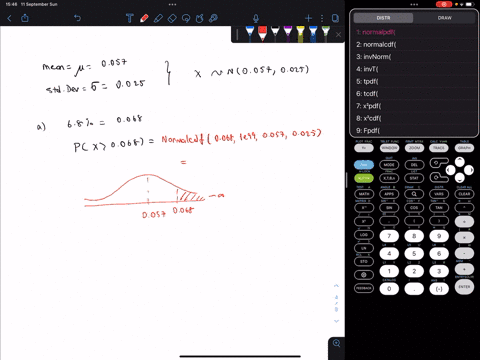Select the laser pointer tool
Screen dimensions: 480x360
point(213,18)
